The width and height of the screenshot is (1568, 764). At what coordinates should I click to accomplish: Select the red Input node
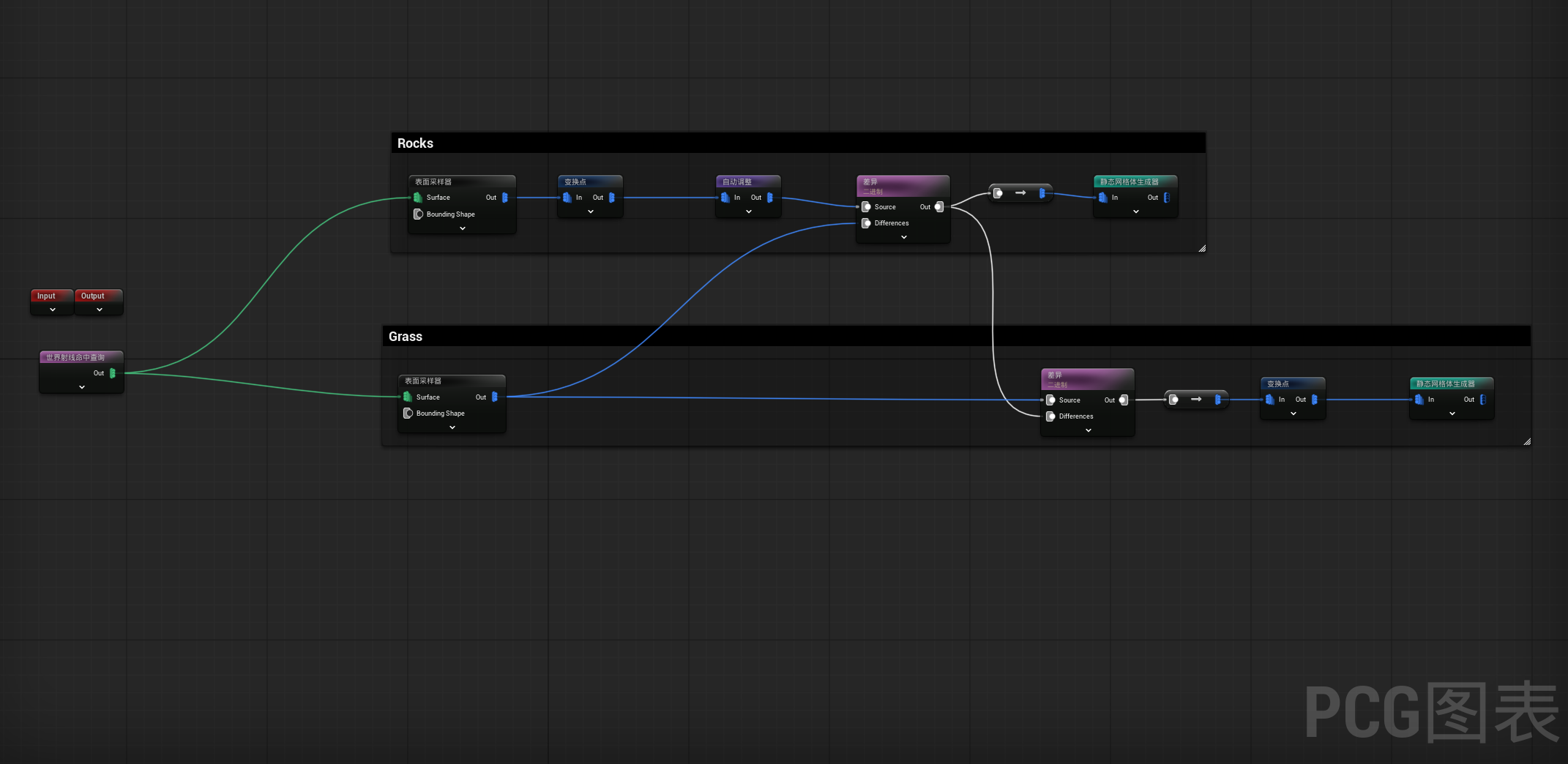click(x=47, y=296)
